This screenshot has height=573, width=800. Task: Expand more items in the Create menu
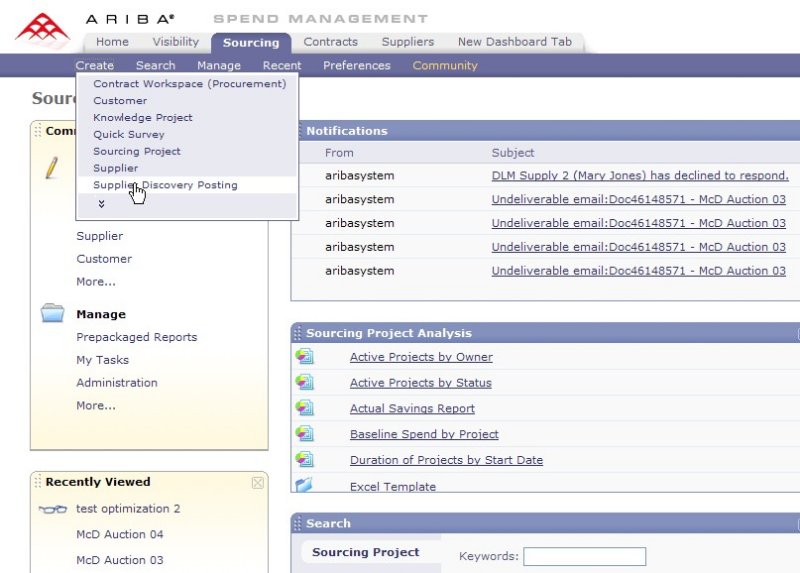pyautogui.click(x=101, y=204)
